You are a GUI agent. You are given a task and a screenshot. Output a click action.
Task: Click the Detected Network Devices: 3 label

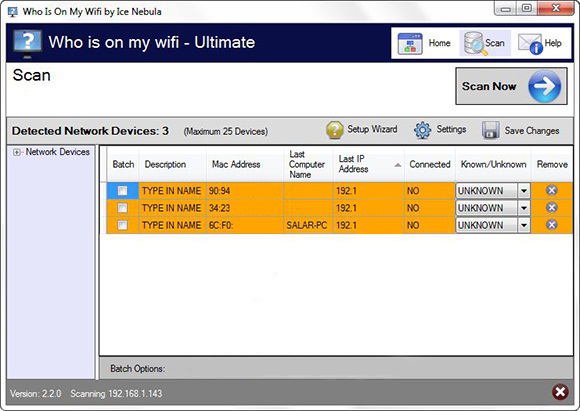90,131
